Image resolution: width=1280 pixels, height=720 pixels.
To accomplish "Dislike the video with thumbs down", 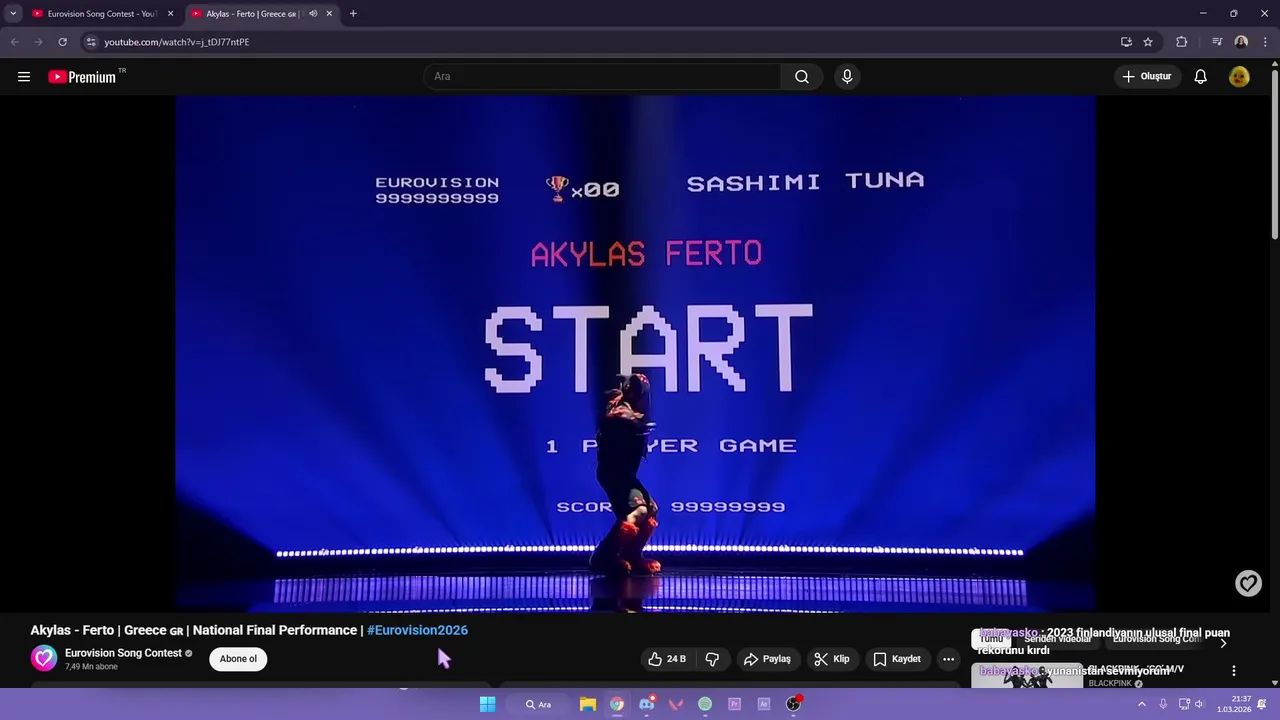I will pos(712,659).
